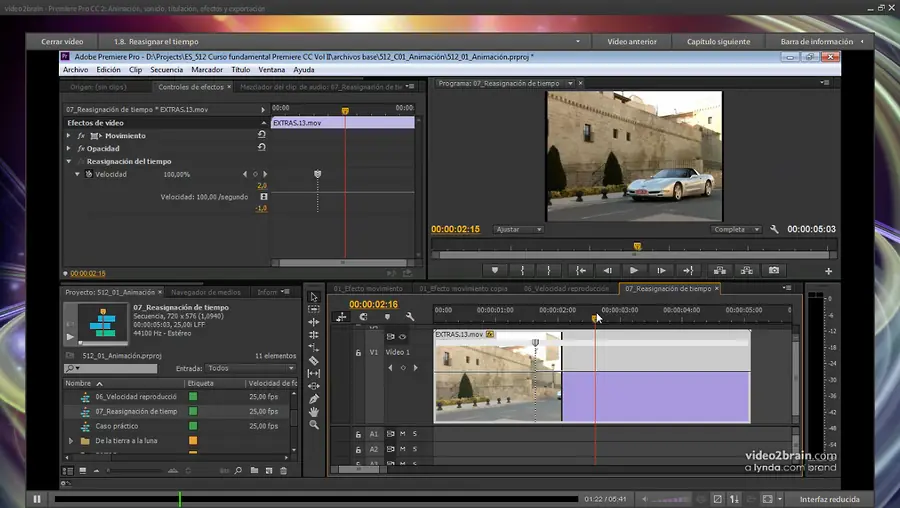The image size is (900, 508).
Task: Expand De la tierra a la luna bin
Action: pyautogui.click(x=71, y=441)
